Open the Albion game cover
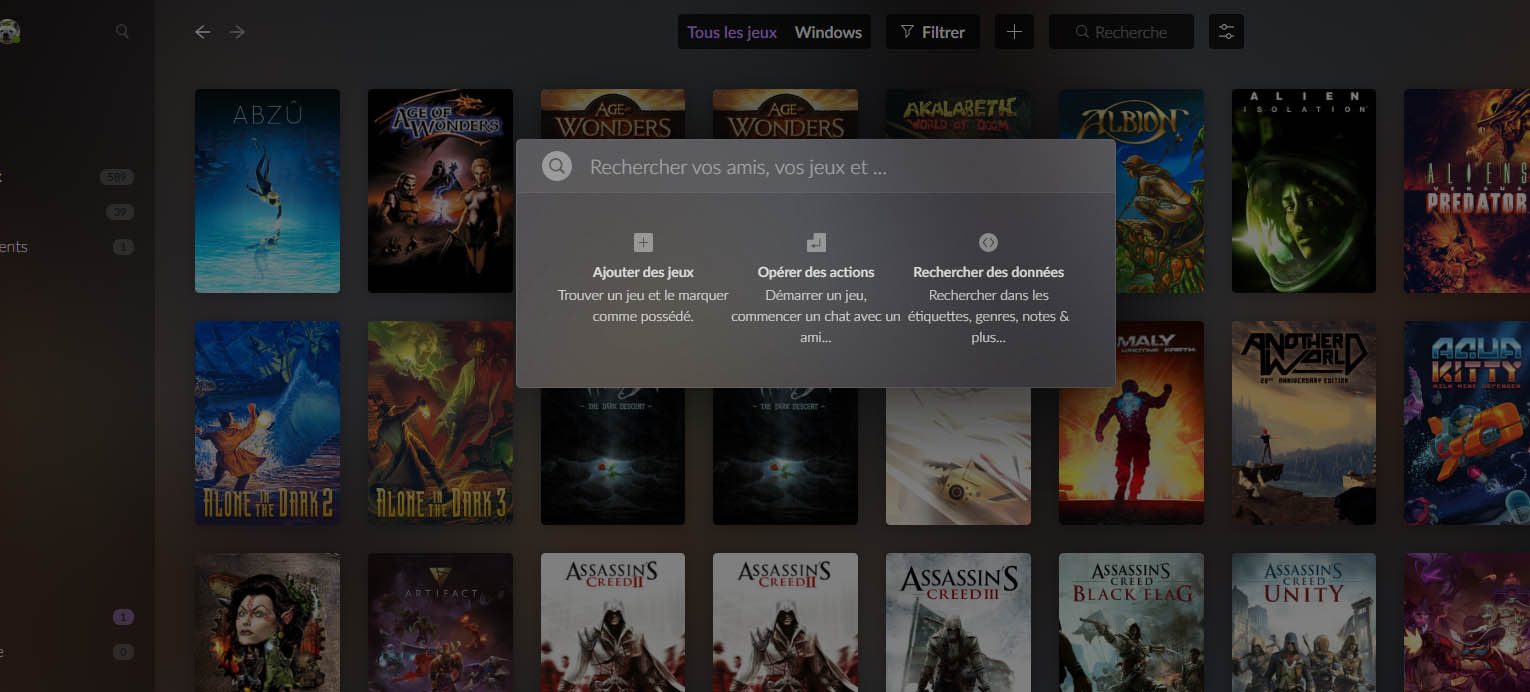 pos(1131,191)
